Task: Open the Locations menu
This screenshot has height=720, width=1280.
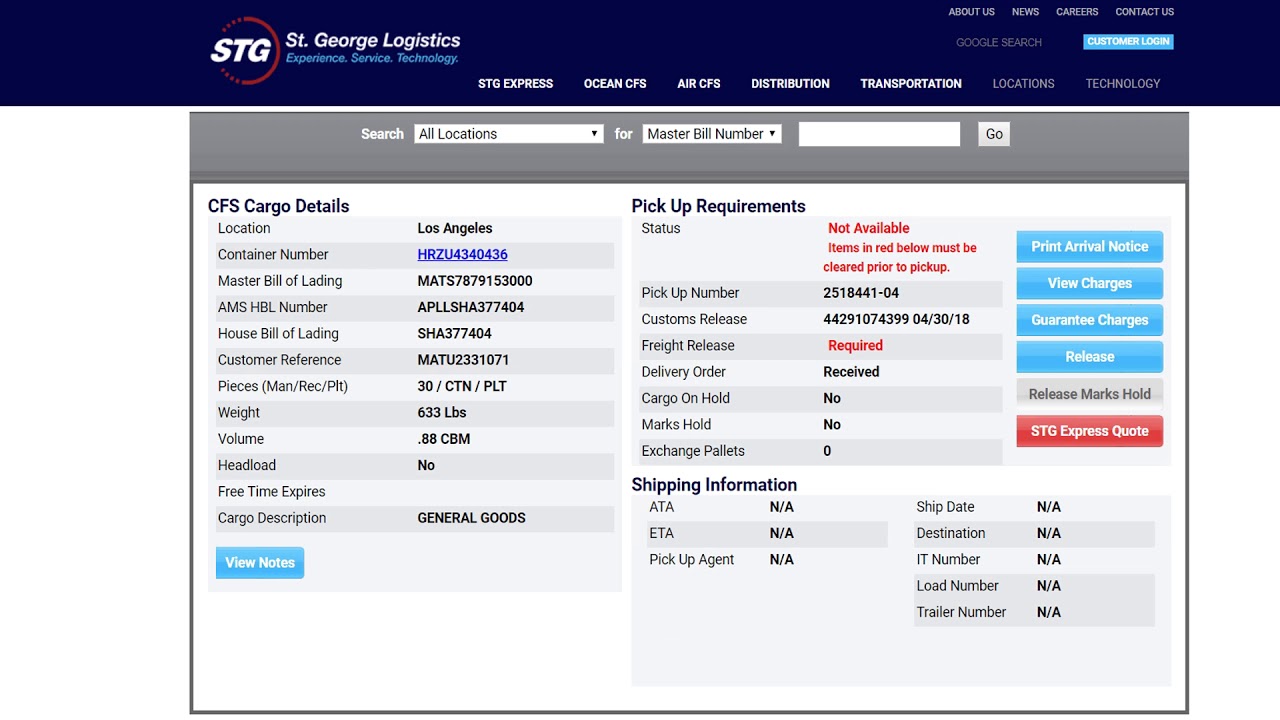Action: (1023, 84)
